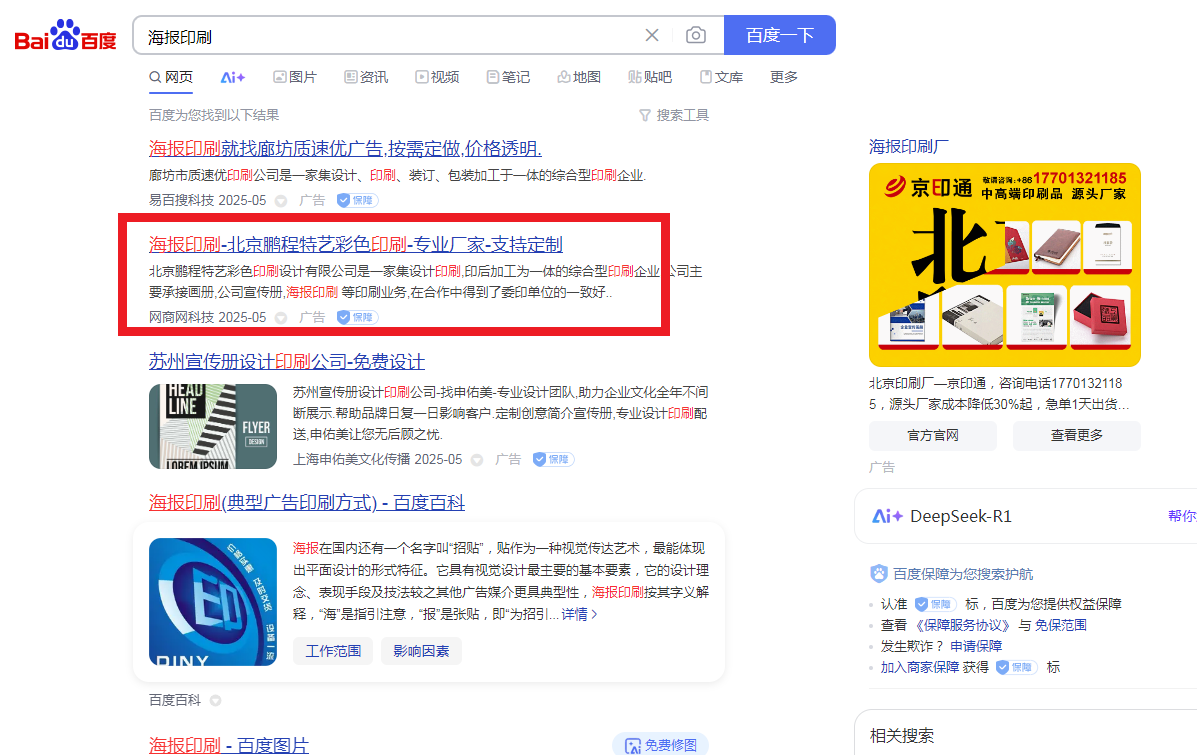Click the Baidu logo
The width and height of the screenshot is (1197, 755).
[66, 36]
